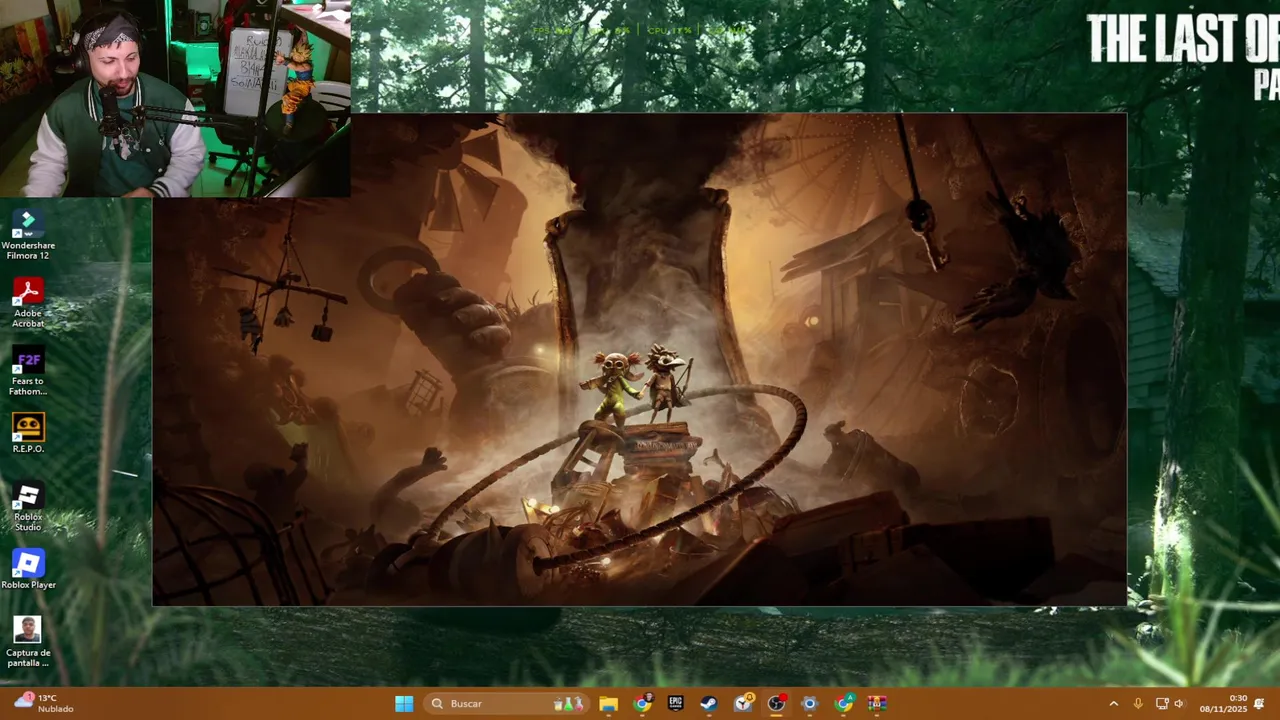Click the Buscar search box in taskbar
Image resolution: width=1280 pixels, height=720 pixels.
(505, 704)
